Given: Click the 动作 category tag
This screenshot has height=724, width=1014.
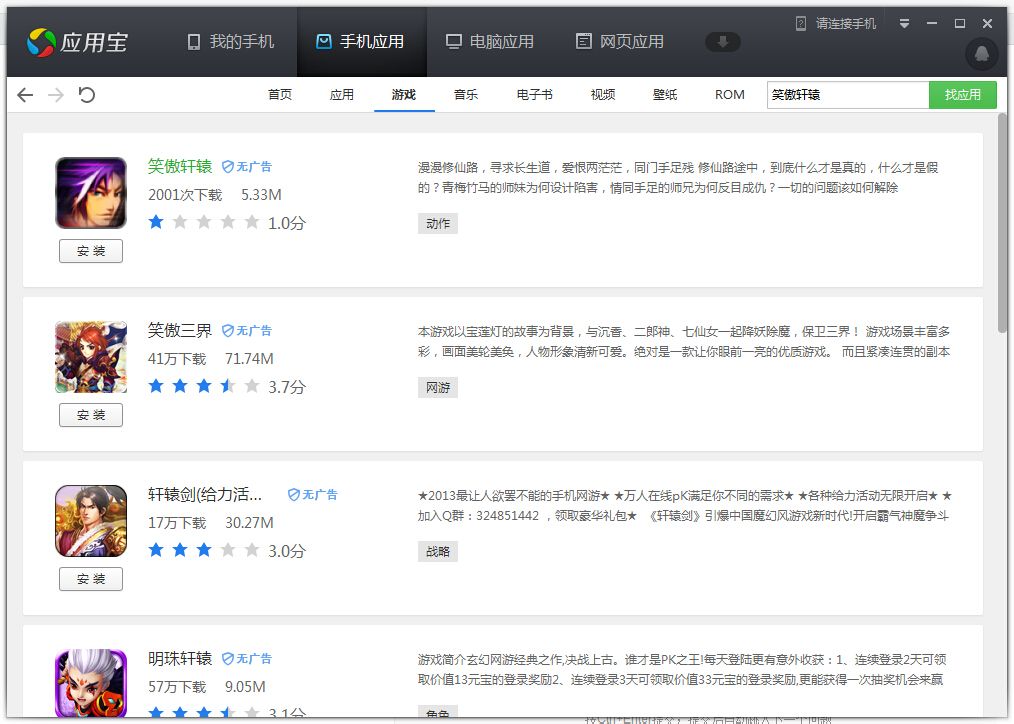Looking at the screenshot, I should coord(438,224).
